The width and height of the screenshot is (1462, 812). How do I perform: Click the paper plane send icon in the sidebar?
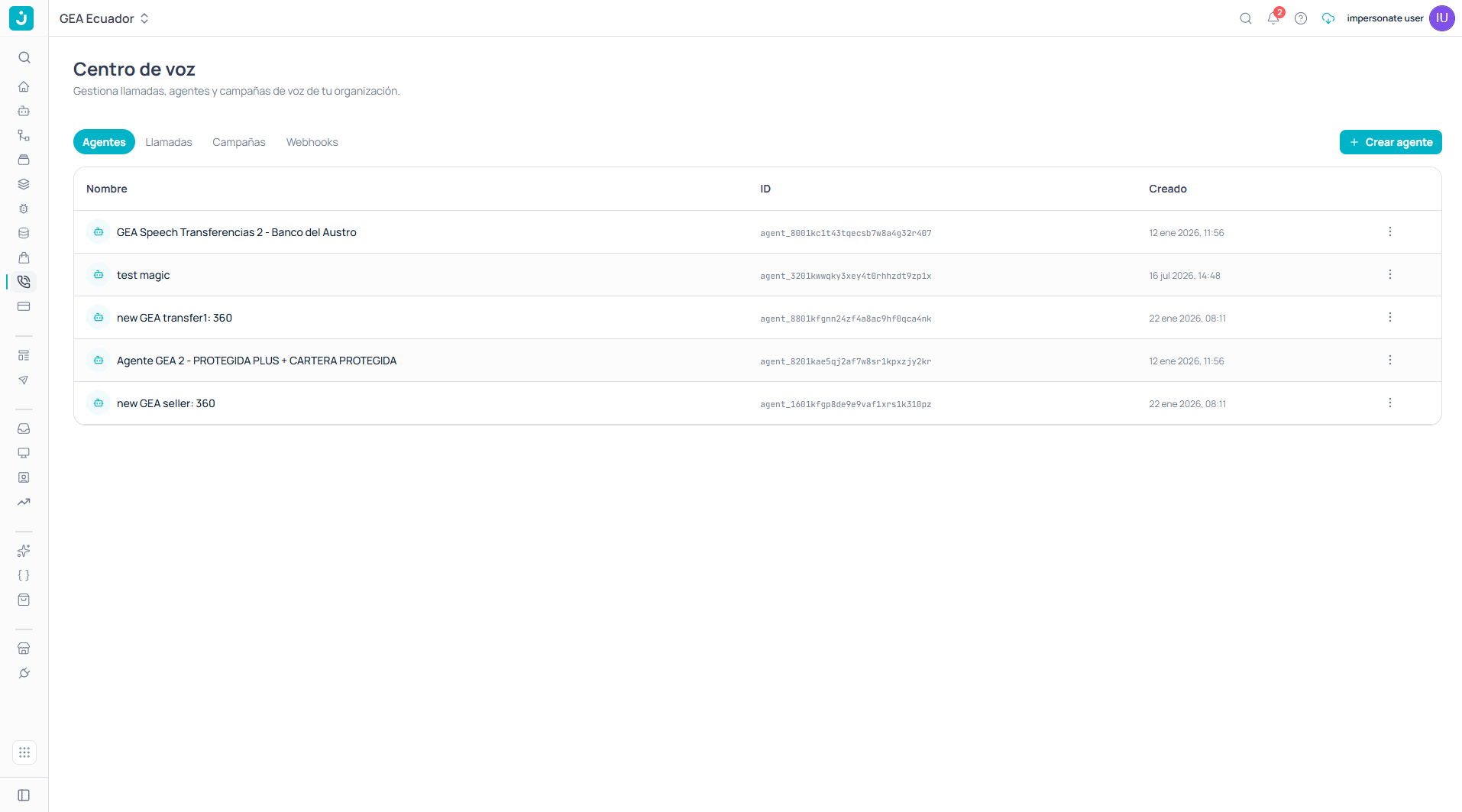24,380
